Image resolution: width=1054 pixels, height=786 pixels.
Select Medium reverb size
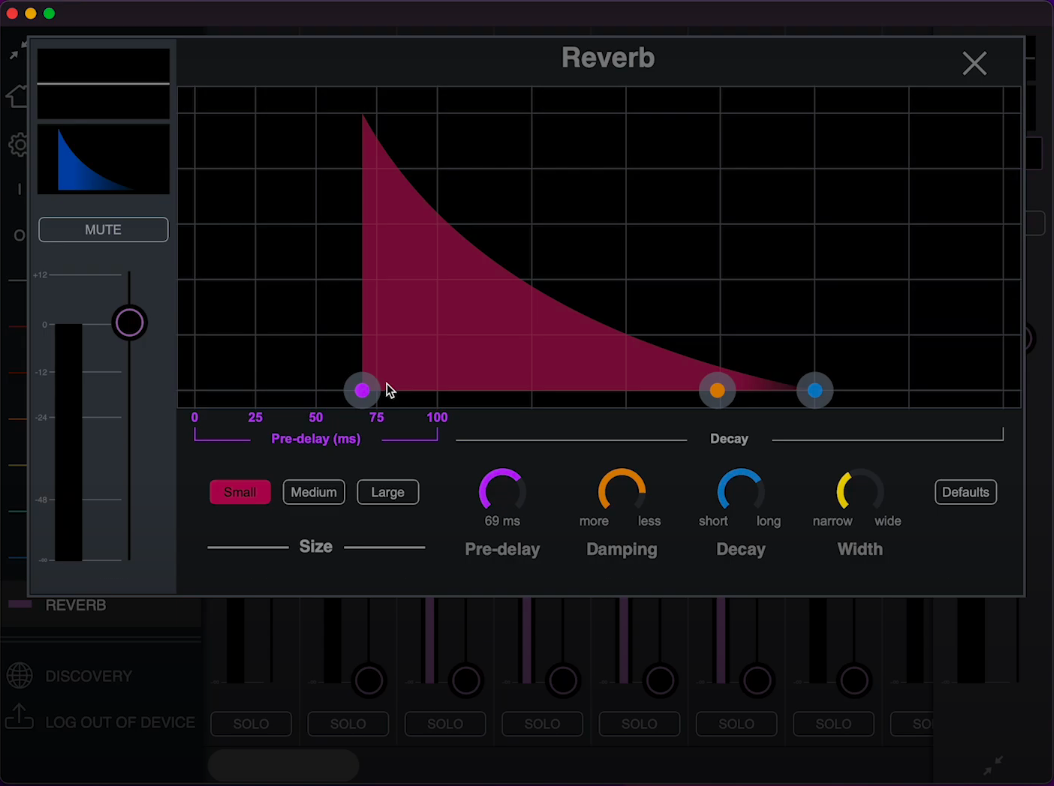314,492
